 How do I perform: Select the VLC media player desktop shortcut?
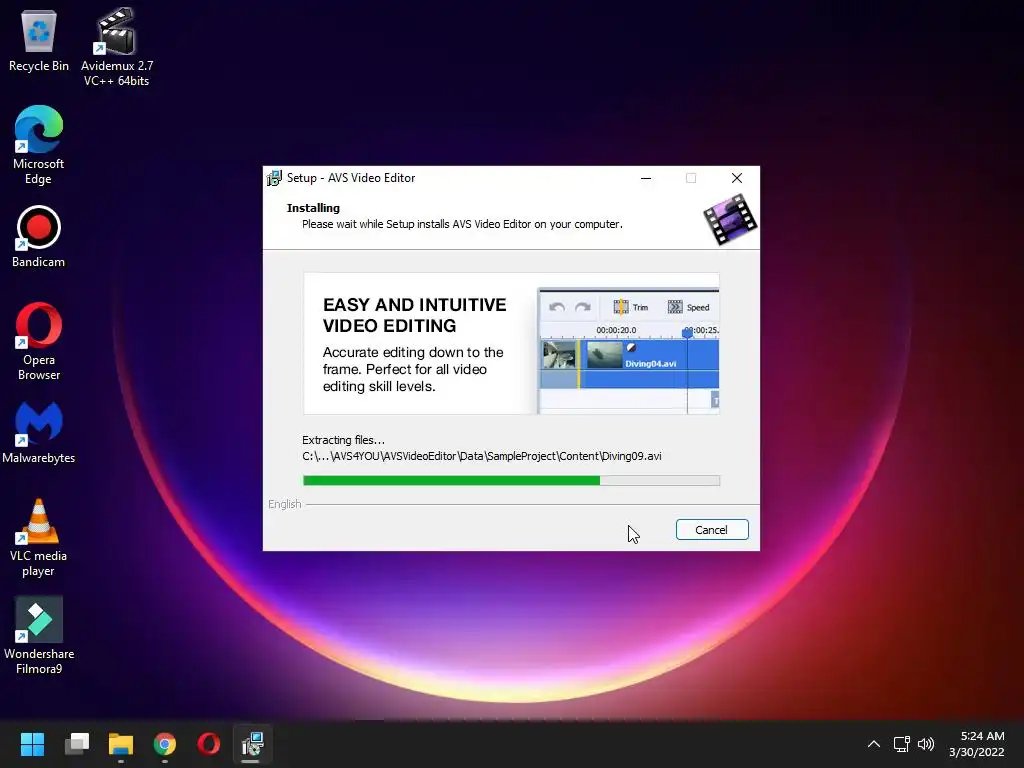tap(39, 537)
